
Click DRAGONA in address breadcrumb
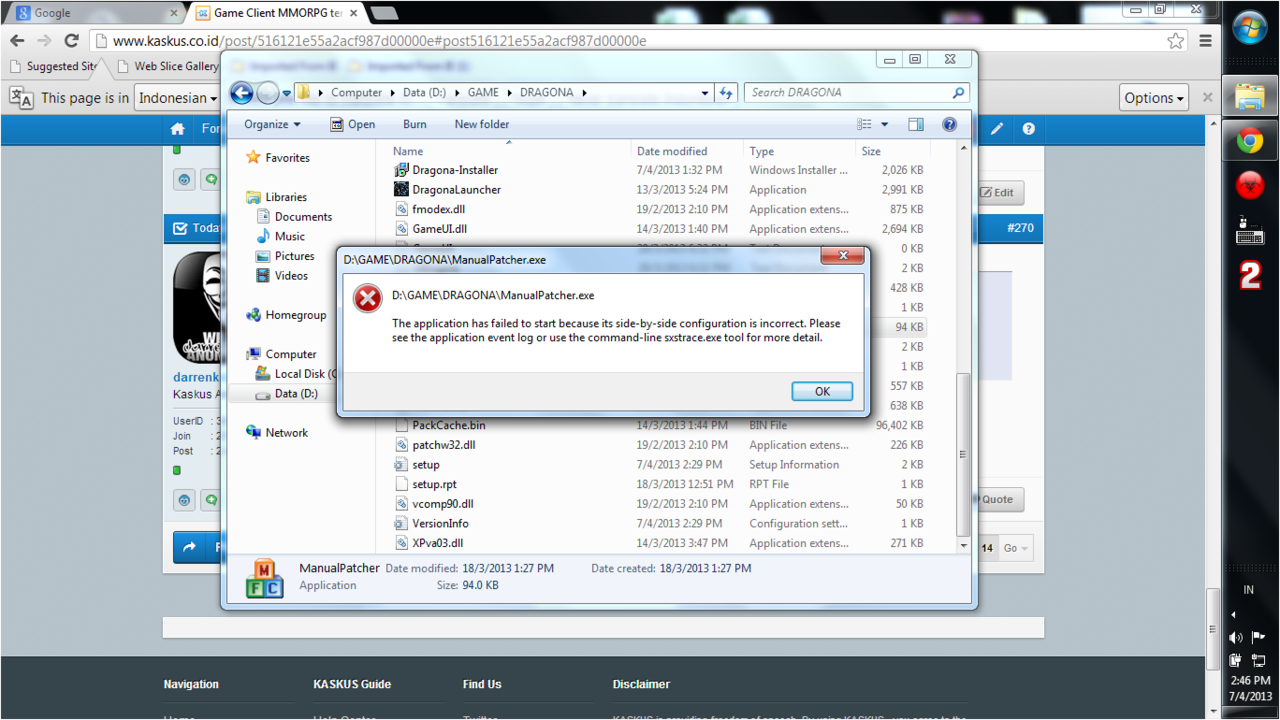[546, 92]
